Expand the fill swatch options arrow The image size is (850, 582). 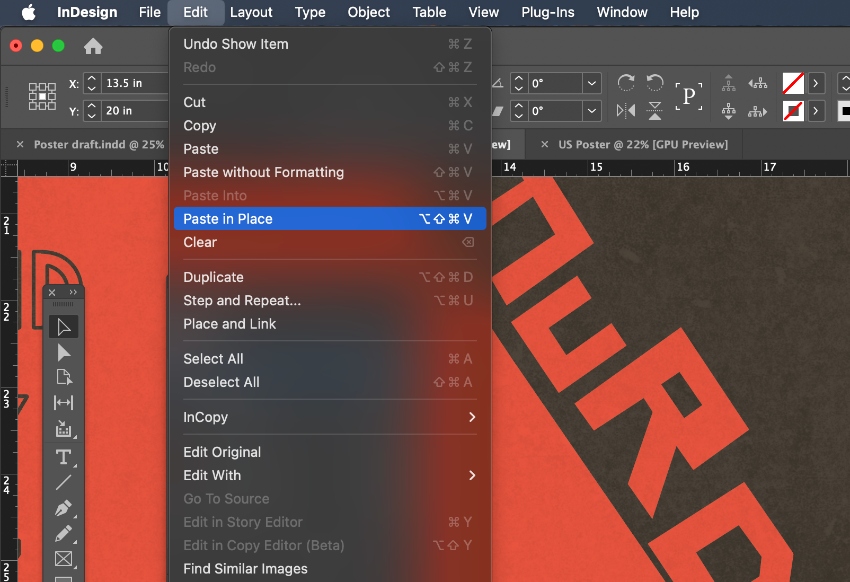click(x=815, y=83)
